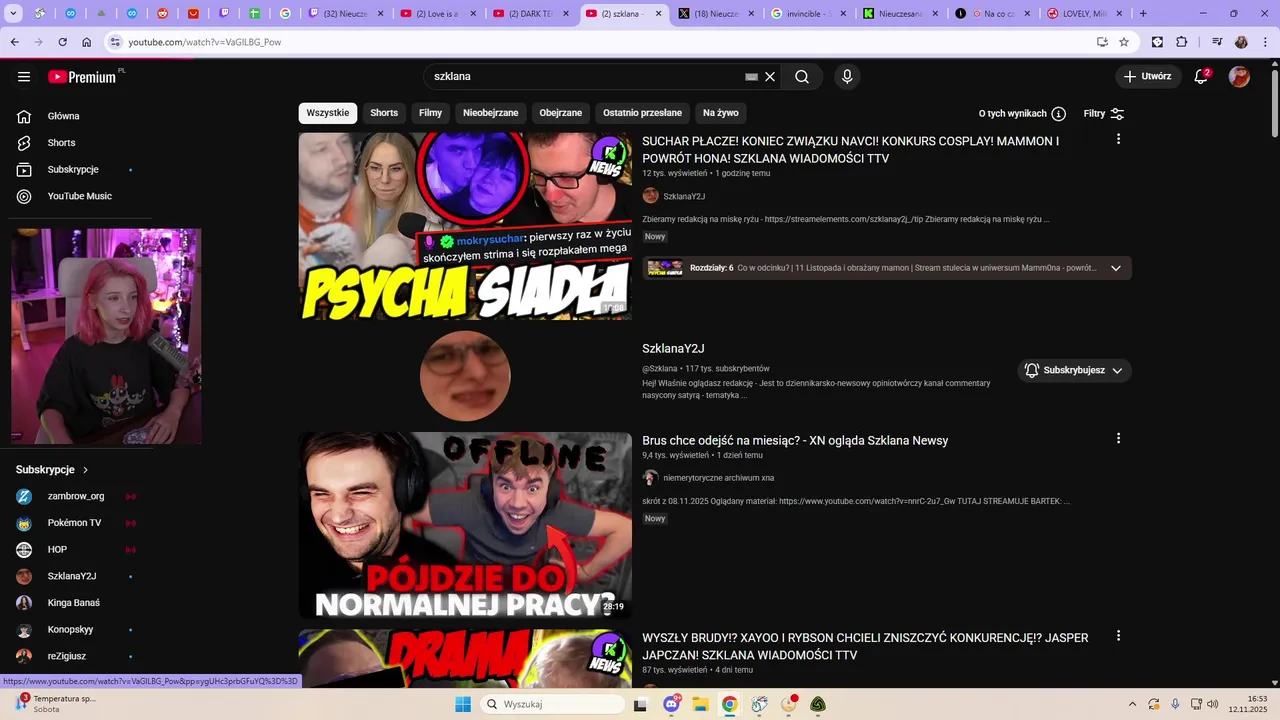This screenshot has height=720, width=1280.
Task: Open the account avatar menu
Action: [1239, 77]
